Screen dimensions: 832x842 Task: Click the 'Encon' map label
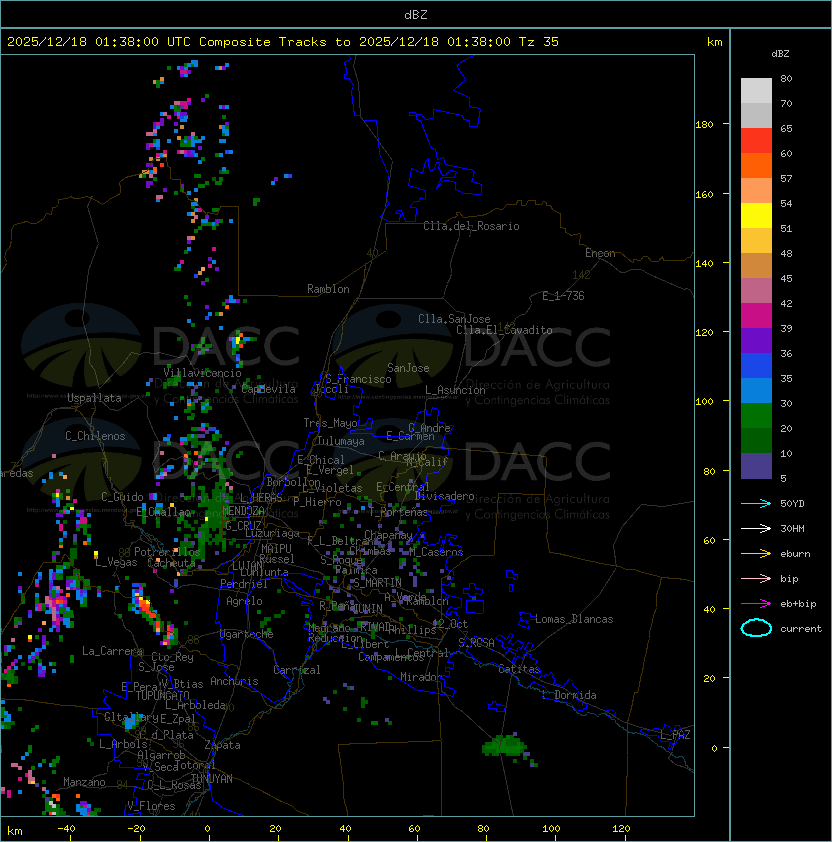pyautogui.click(x=600, y=253)
